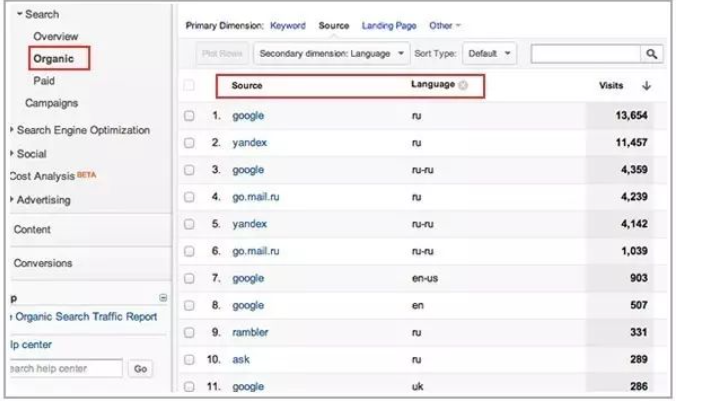The width and height of the screenshot is (713, 403).
Task: Expand Search Engine Optimization section
Action: 12,130
